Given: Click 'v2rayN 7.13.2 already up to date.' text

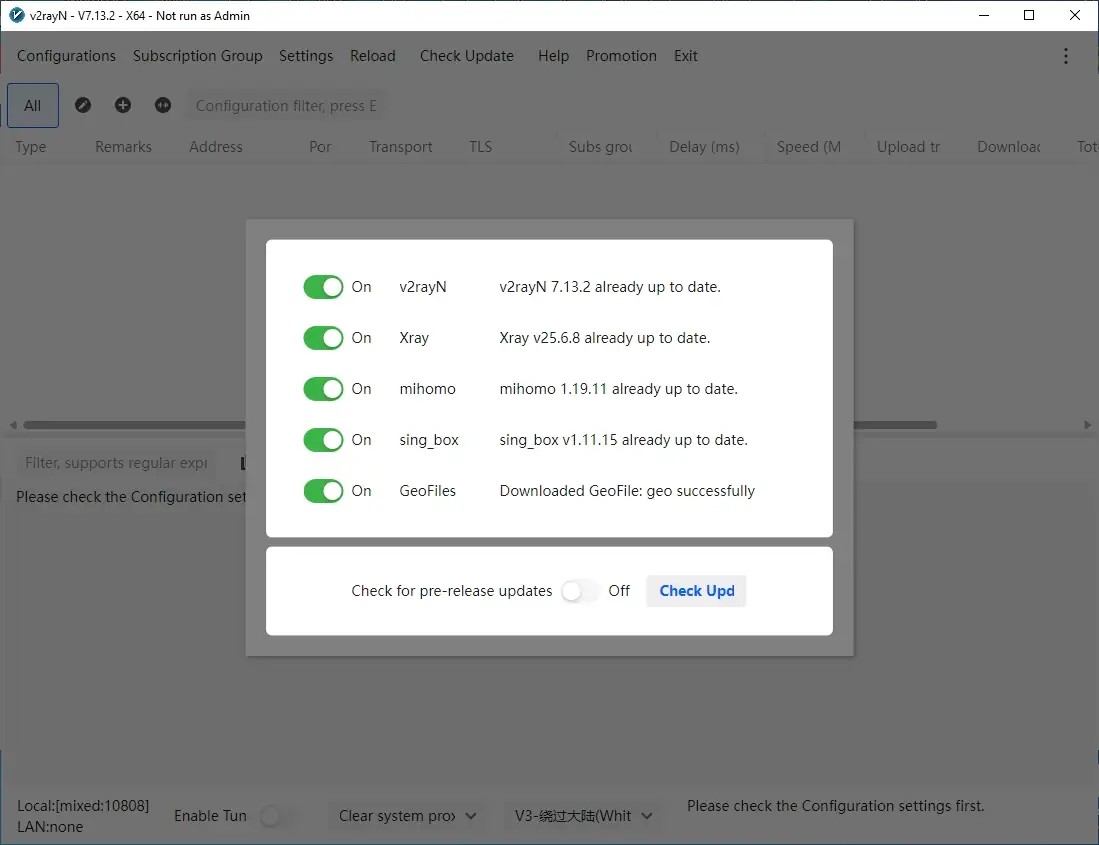Looking at the screenshot, I should 610,287.
